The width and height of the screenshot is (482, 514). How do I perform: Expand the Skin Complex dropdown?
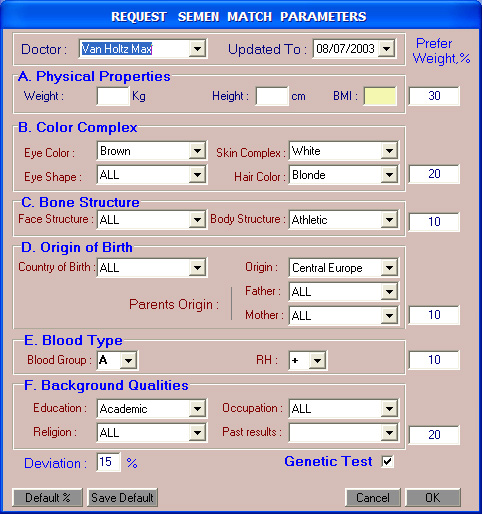pyautogui.click(x=389, y=151)
